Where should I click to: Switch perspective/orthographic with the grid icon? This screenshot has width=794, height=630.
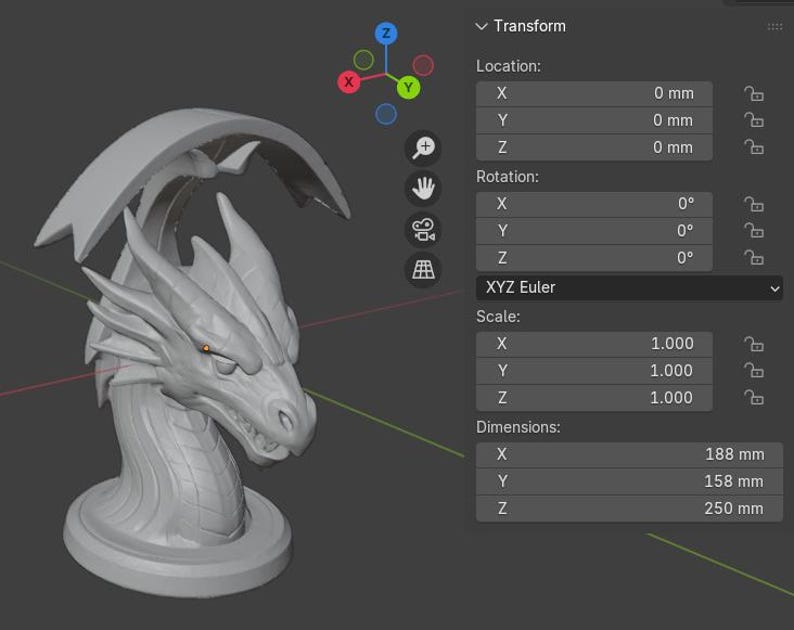(423, 269)
